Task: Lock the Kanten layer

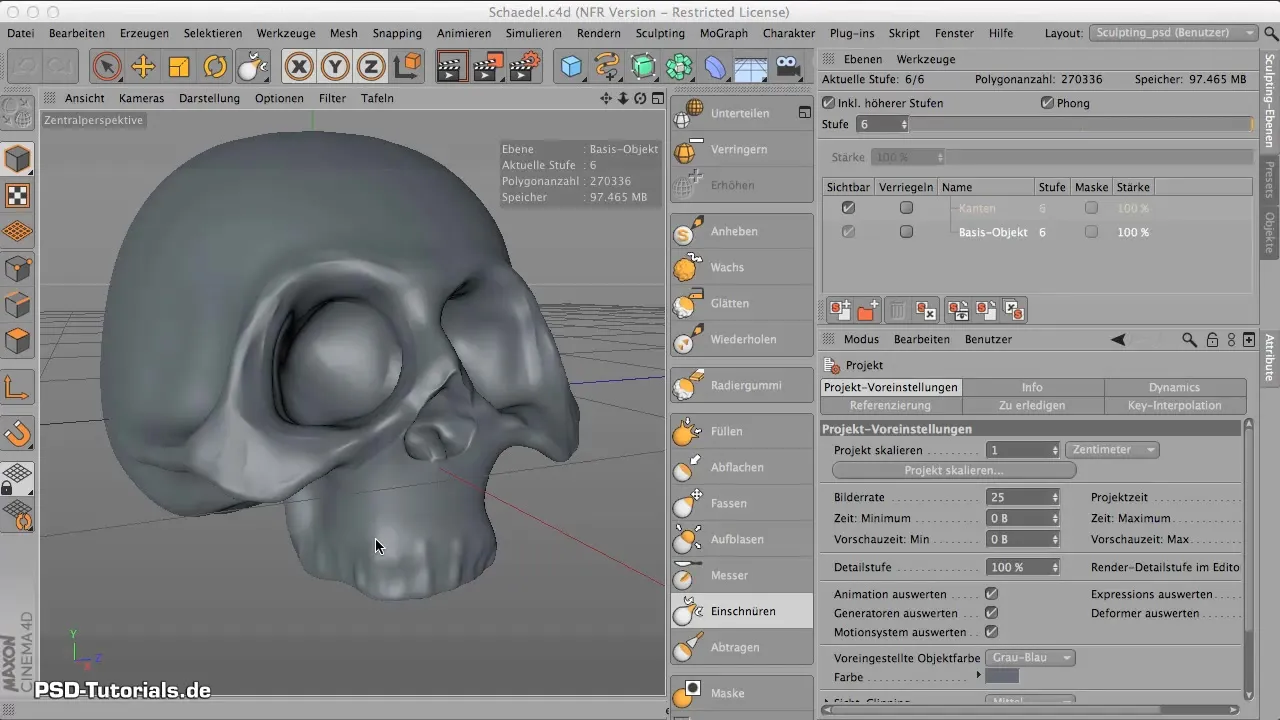Action: (906, 208)
